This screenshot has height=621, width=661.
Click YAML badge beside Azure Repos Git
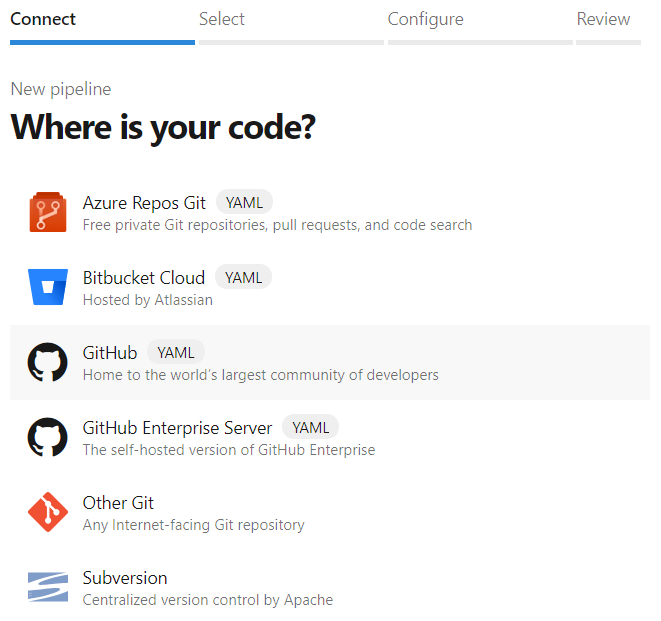[x=244, y=203]
